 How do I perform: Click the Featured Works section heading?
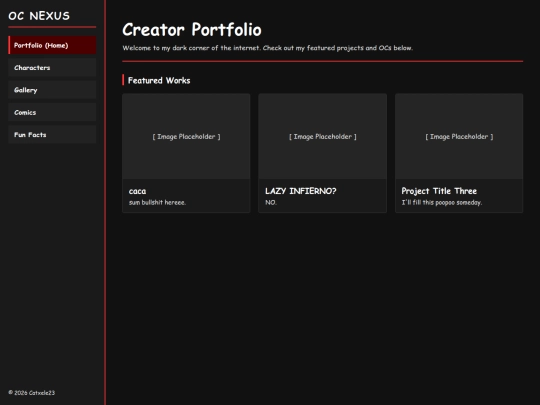coord(159,81)
